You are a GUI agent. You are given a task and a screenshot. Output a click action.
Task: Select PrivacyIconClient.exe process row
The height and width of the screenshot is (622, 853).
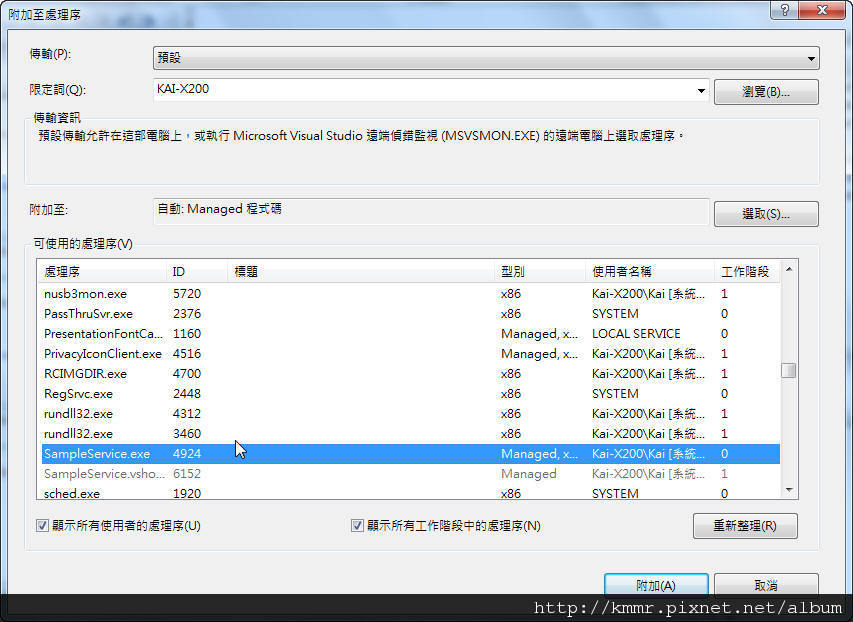(411, 354)
